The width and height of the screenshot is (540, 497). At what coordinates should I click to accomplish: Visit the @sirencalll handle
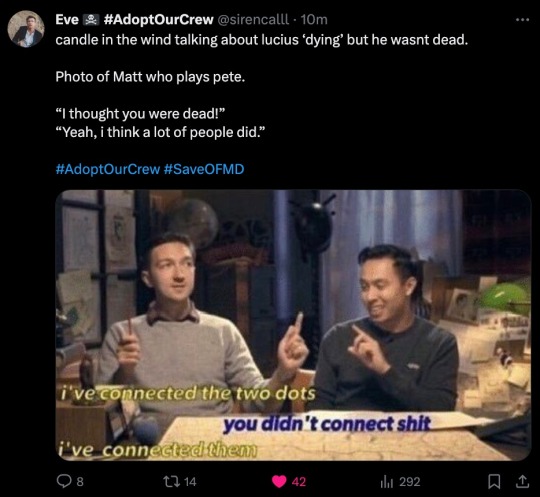click(253, 20)
